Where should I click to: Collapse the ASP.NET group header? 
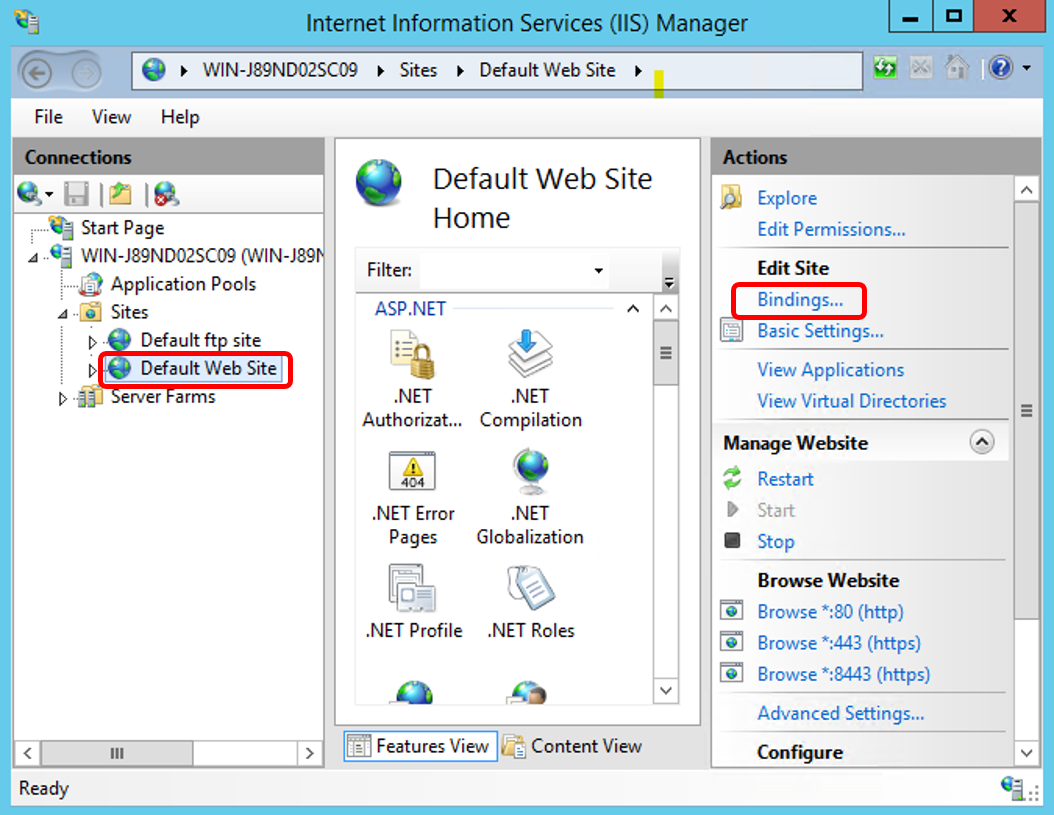[632, 309]
